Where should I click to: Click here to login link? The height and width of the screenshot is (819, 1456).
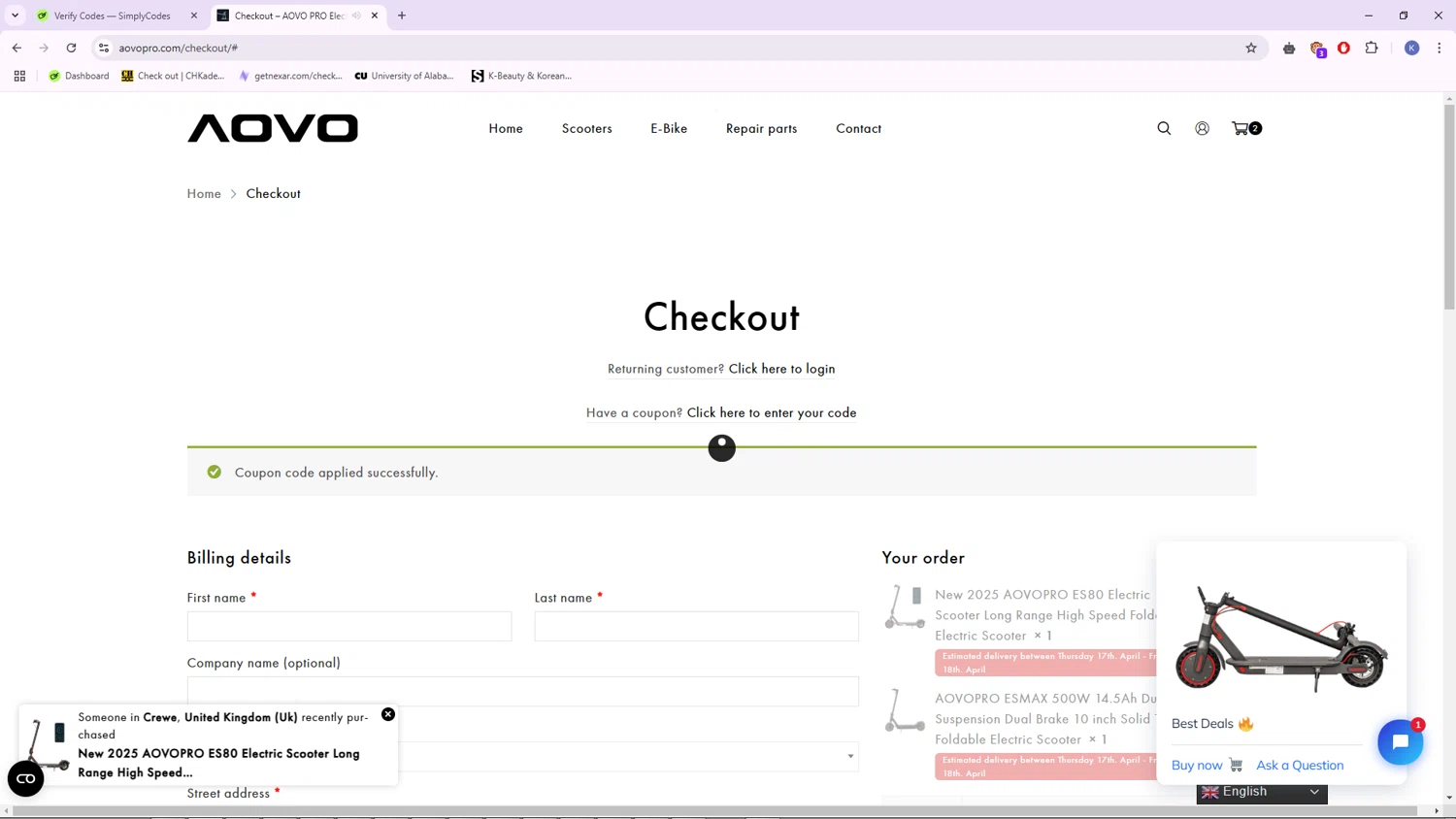tap(781, 369)
